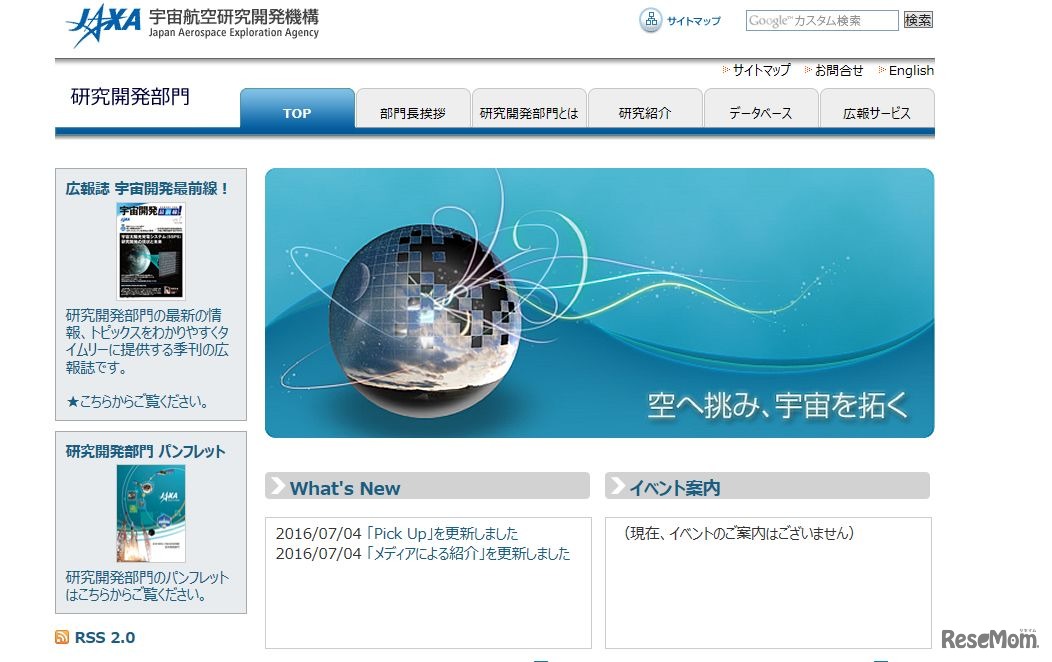Click the イベント案内 section heading

pyautogui.click(x=675, y=488)
